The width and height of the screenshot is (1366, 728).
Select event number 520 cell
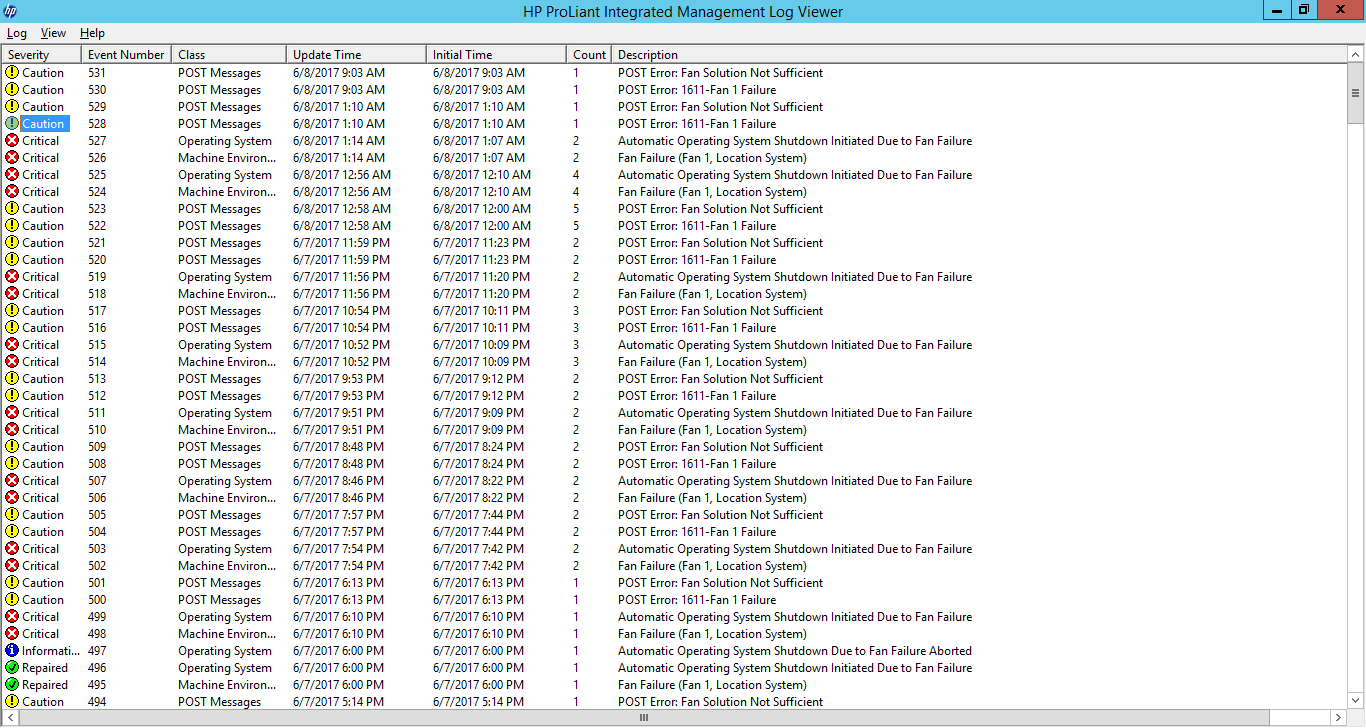(x=97, y=260)
